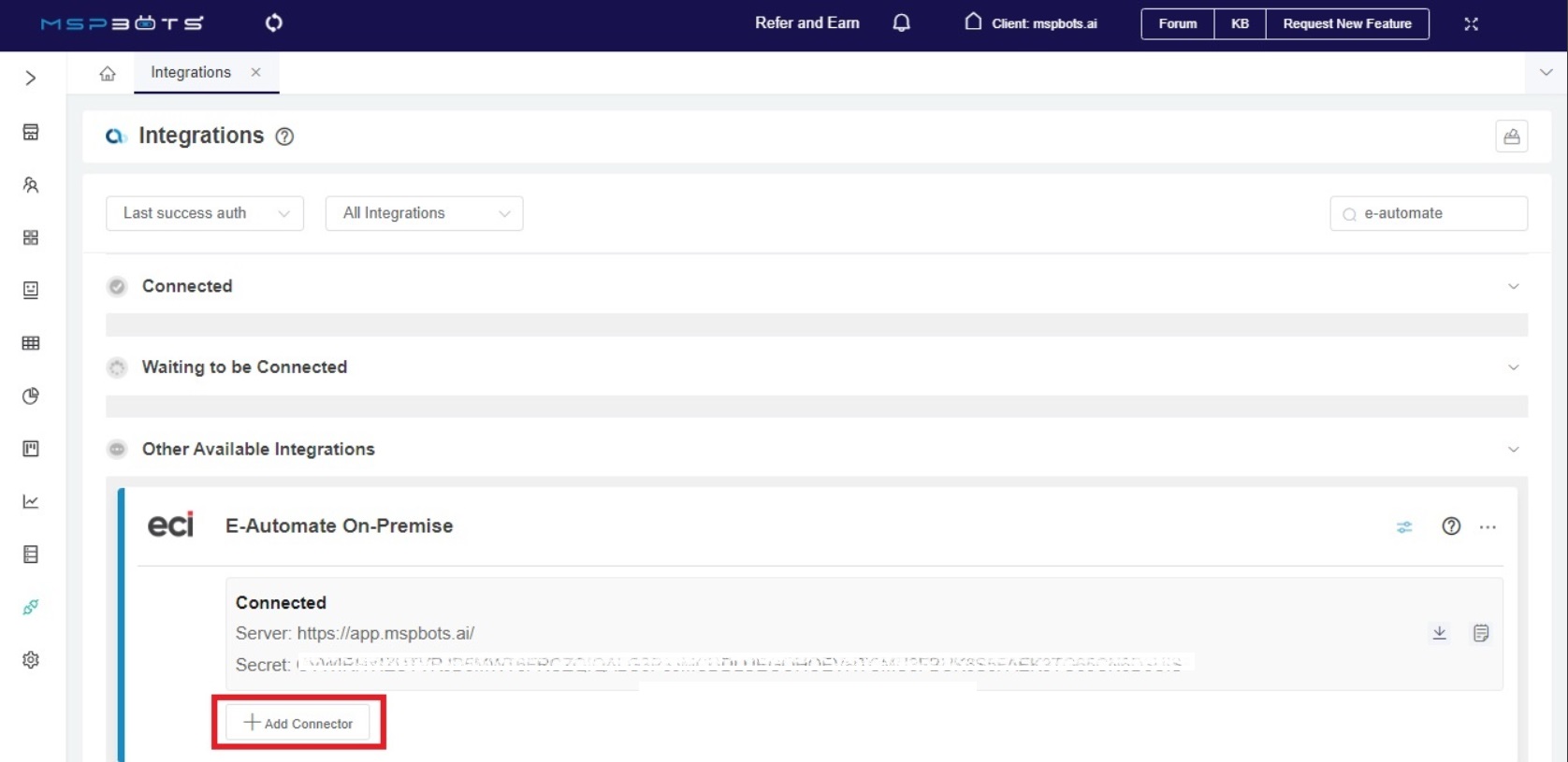Open the home tab icon
This screenshot has width=1568, height=762.
(108, 73)
